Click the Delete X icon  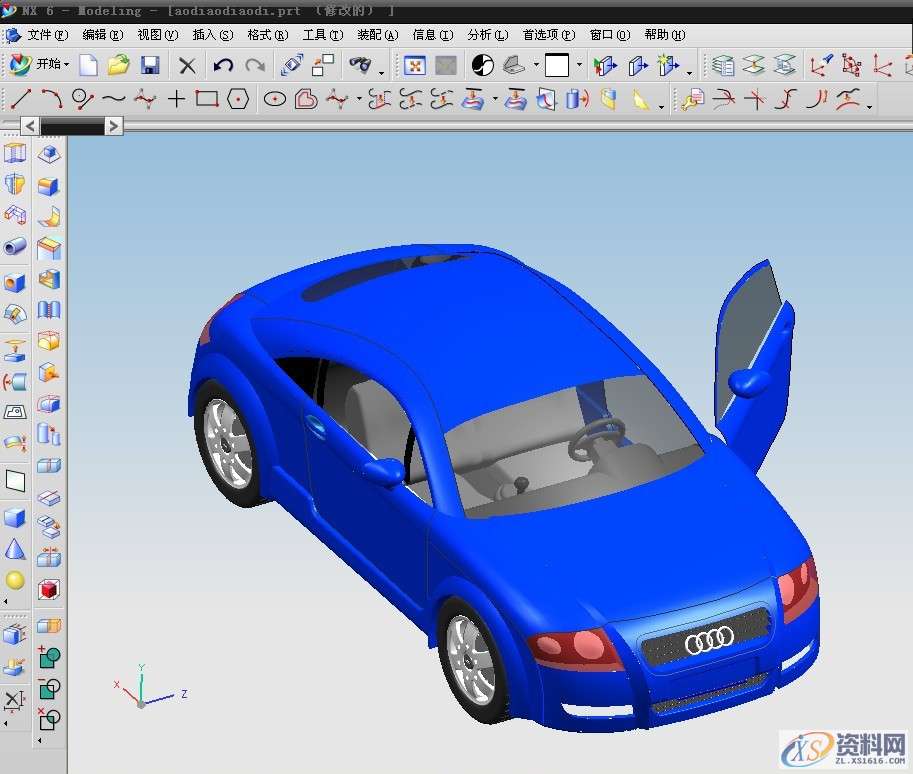tap(187, 66)
